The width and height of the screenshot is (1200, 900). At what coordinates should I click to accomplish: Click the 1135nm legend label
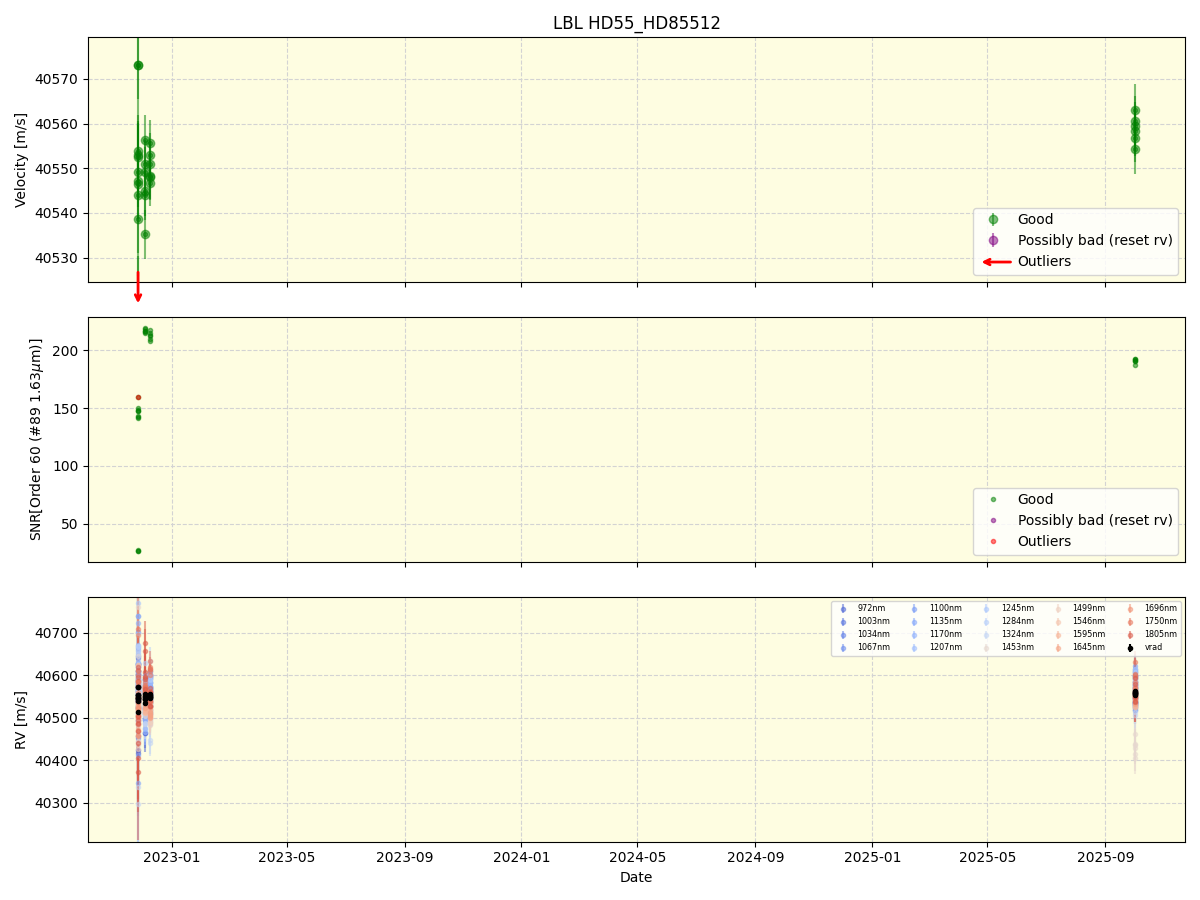(x=946, y=621)
